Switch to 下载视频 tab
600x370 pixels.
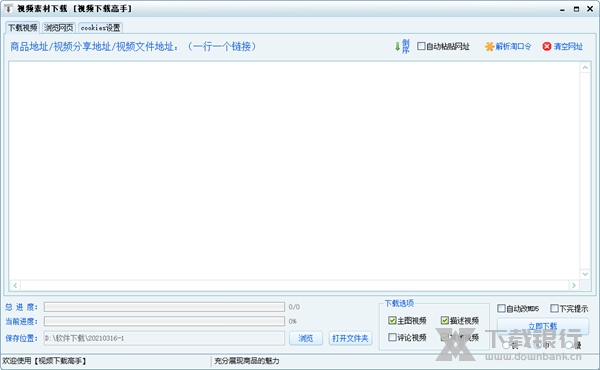[x=23, y=28]
